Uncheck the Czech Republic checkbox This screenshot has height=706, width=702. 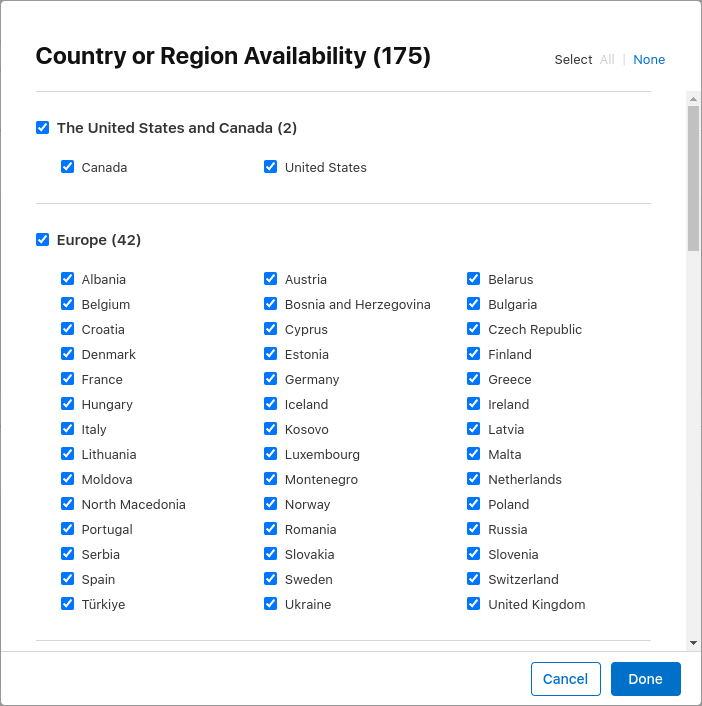coord(474,329)
